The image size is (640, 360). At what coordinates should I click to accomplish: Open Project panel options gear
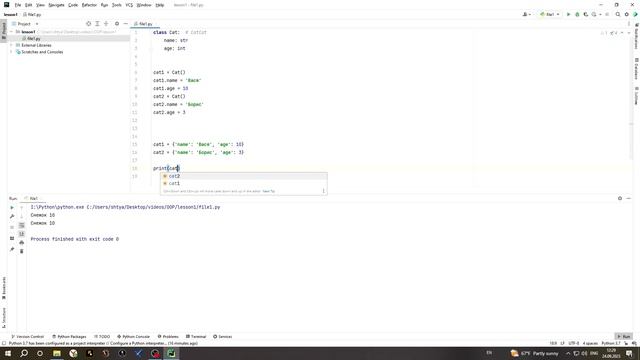click(x=117, y=24)
